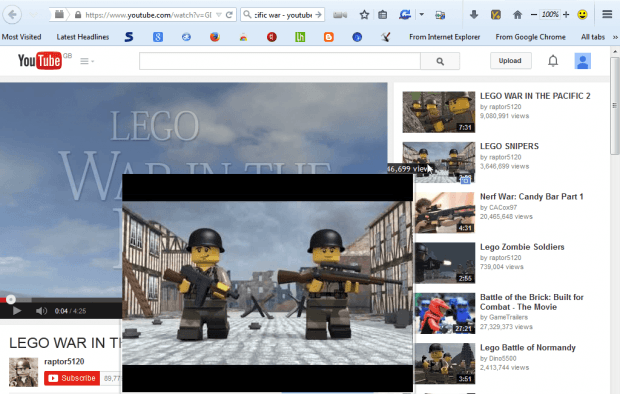Open the YouTube guide menu dropdown
The width and height of the screenshot is (620, 394).
click(87, 61)
